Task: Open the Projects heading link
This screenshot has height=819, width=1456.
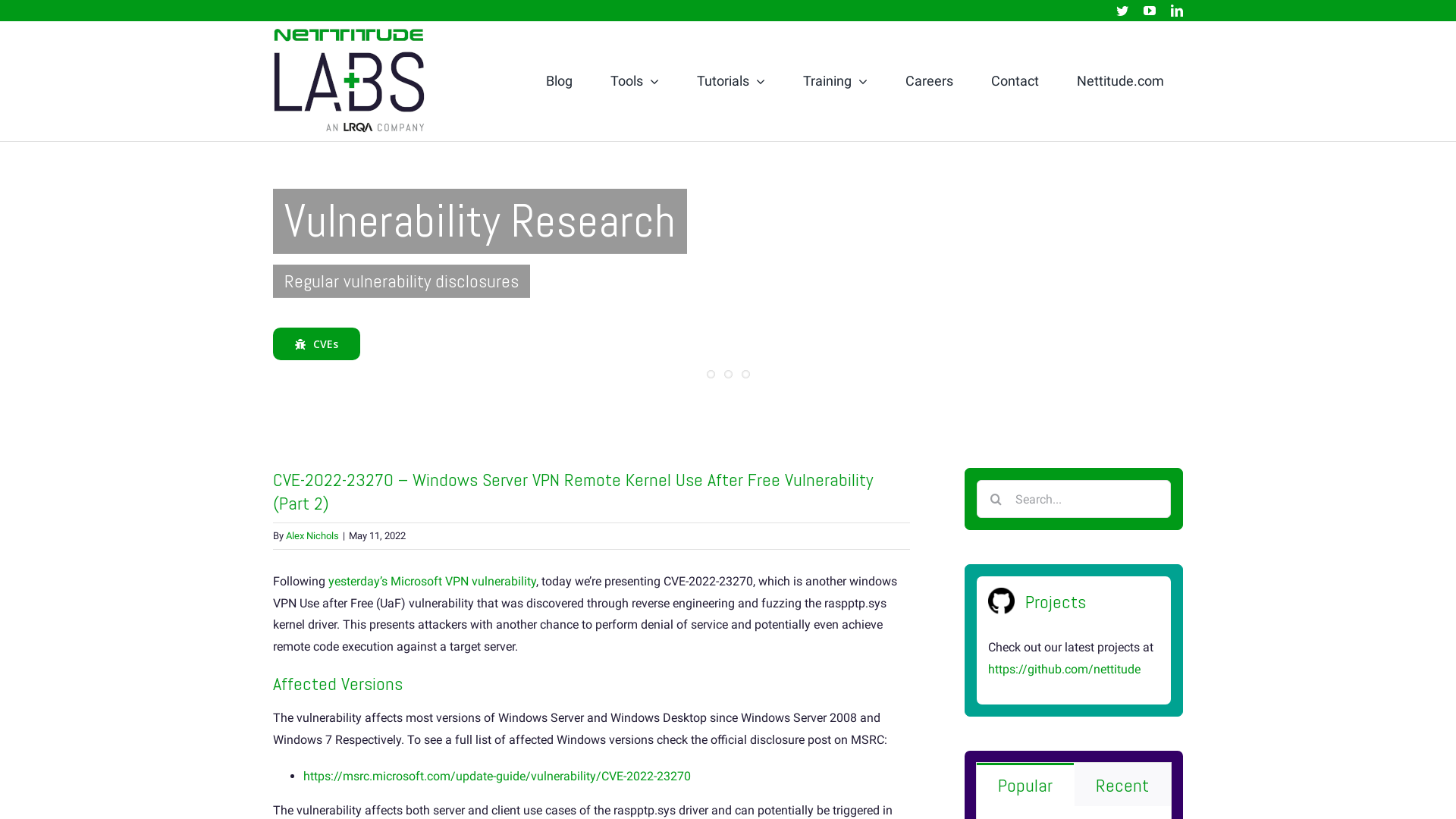Action: coord(1056,602)
